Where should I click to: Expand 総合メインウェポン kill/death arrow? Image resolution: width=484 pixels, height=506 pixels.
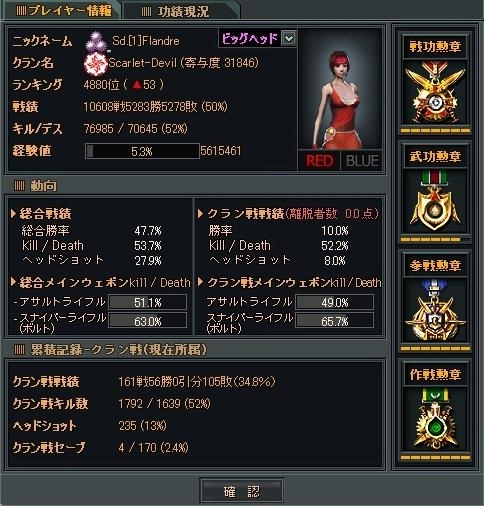tap(13, 282)
